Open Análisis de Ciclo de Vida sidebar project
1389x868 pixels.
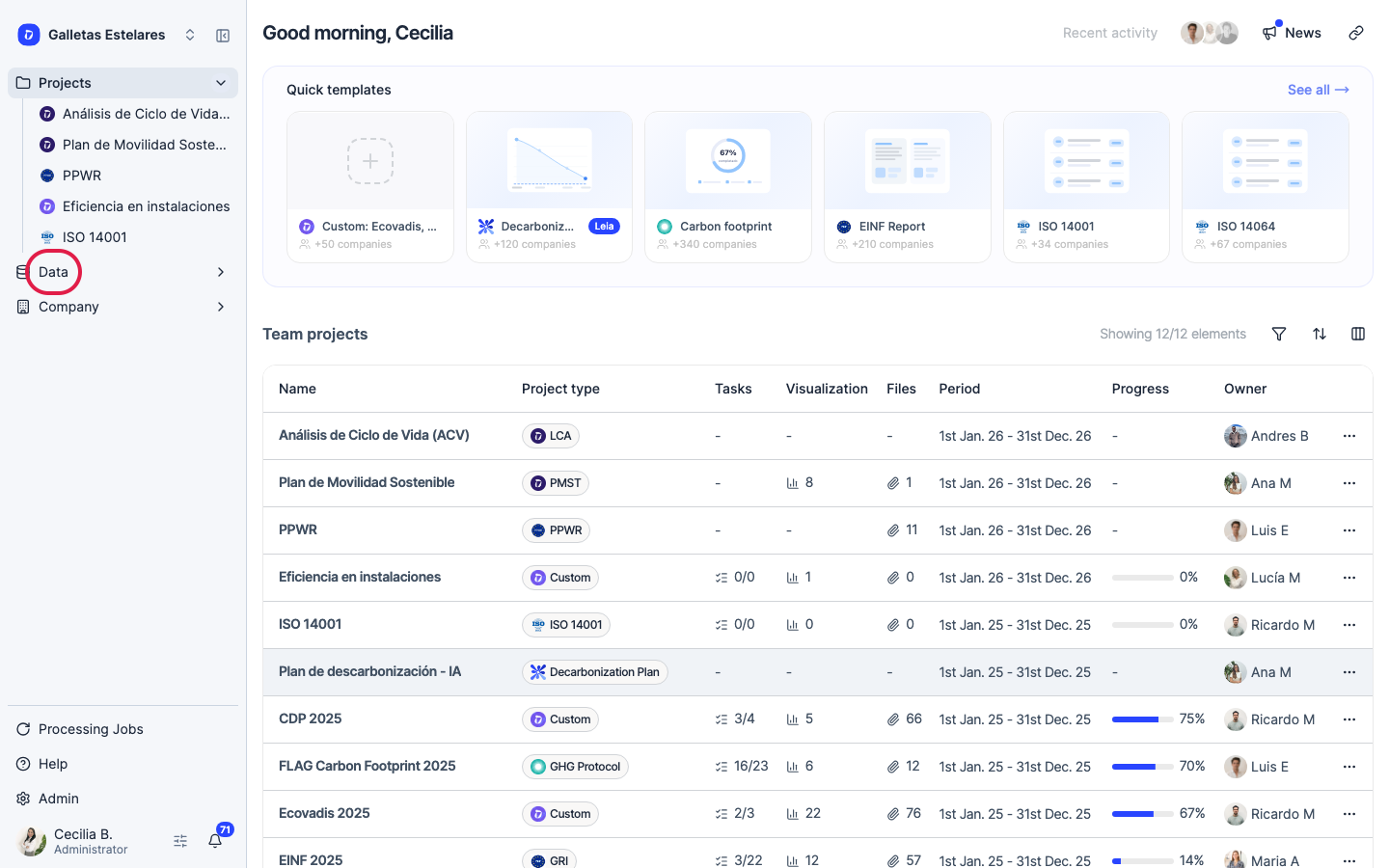click(135, 114)
